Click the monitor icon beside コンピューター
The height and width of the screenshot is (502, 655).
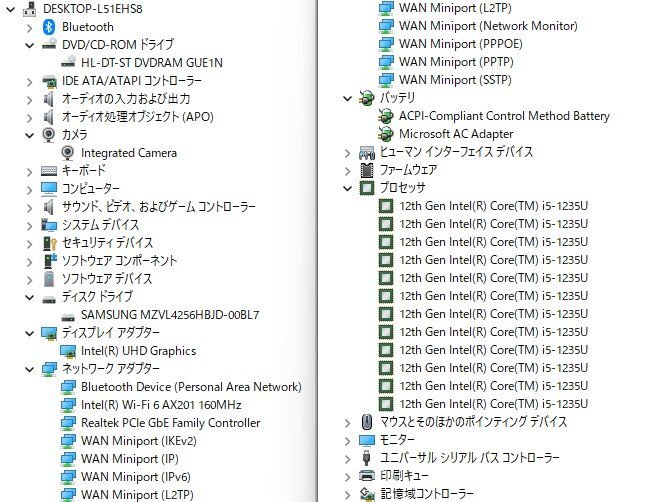click(49, 189)
